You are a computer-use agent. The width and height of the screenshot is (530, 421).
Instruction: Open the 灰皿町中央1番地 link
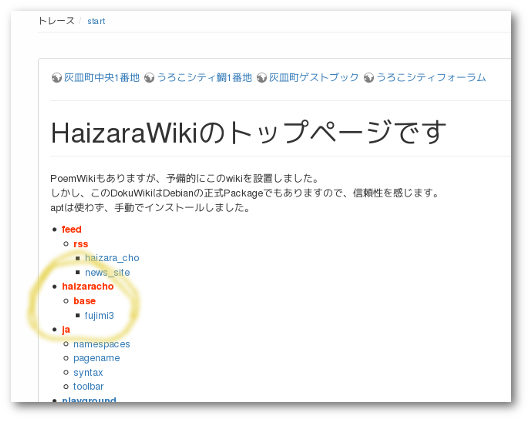tap(102, 78)
